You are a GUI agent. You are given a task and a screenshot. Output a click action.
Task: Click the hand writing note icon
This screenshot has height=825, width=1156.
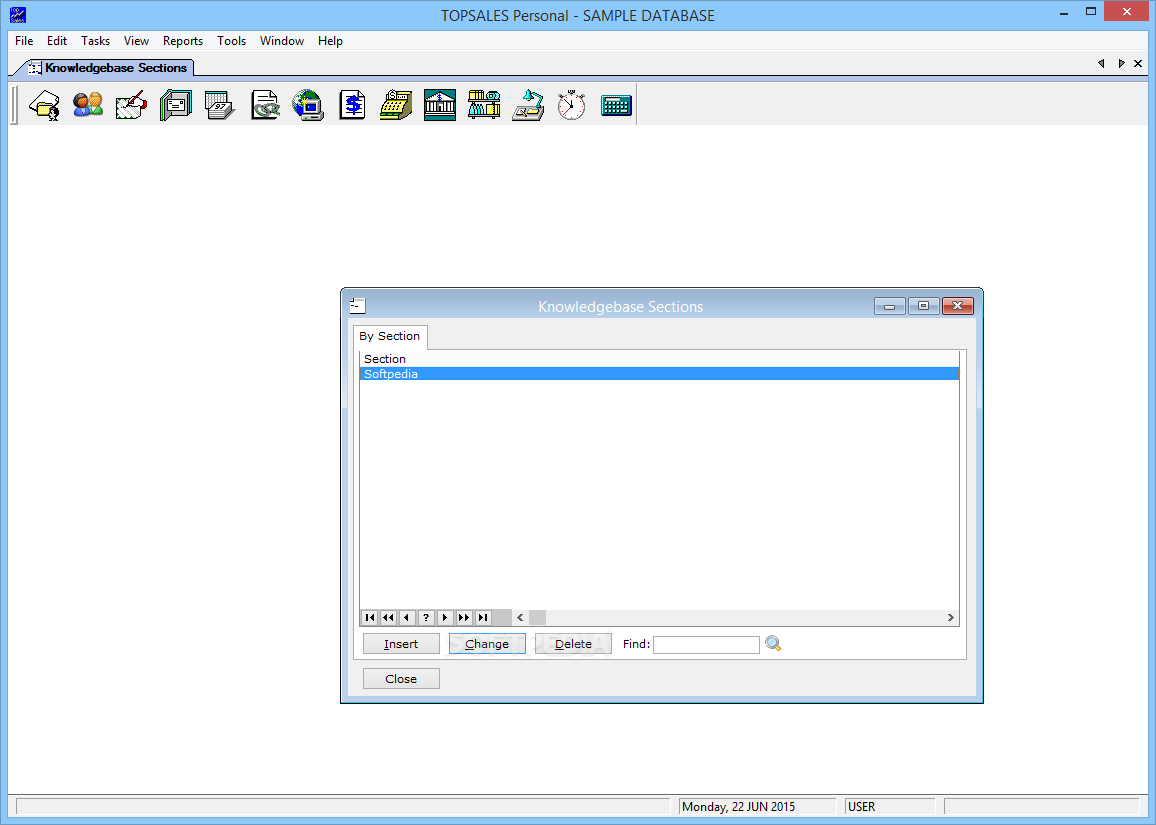(x=131, y=105)
